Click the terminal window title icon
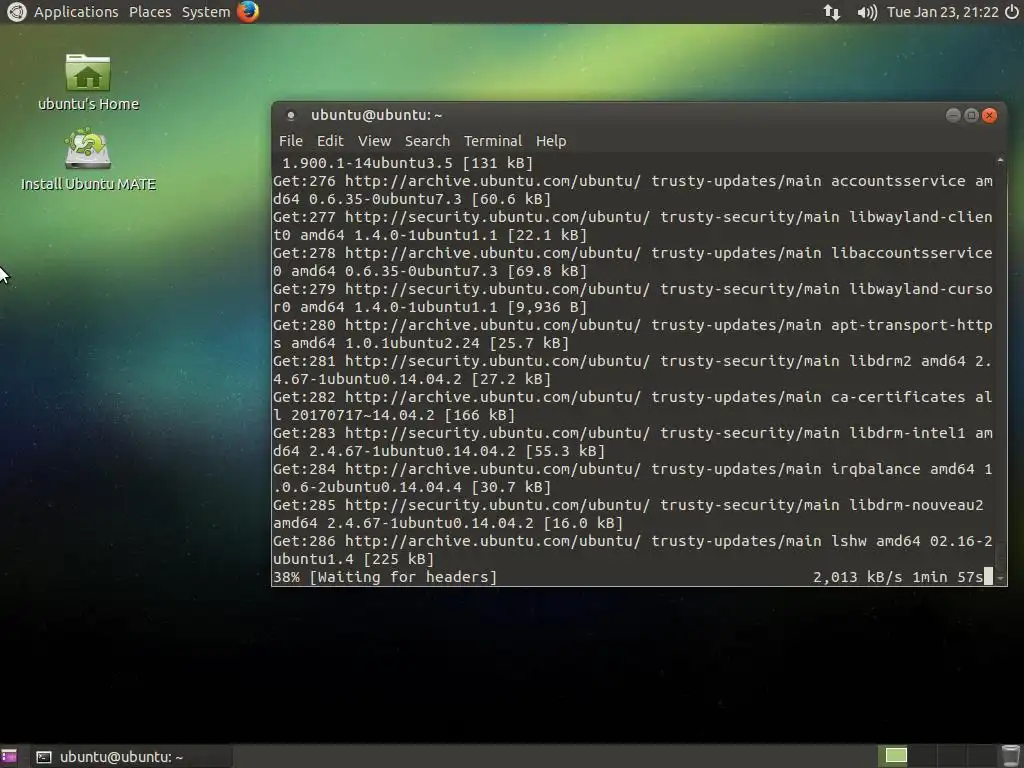The image size is (1024, 768). [291, 116]
